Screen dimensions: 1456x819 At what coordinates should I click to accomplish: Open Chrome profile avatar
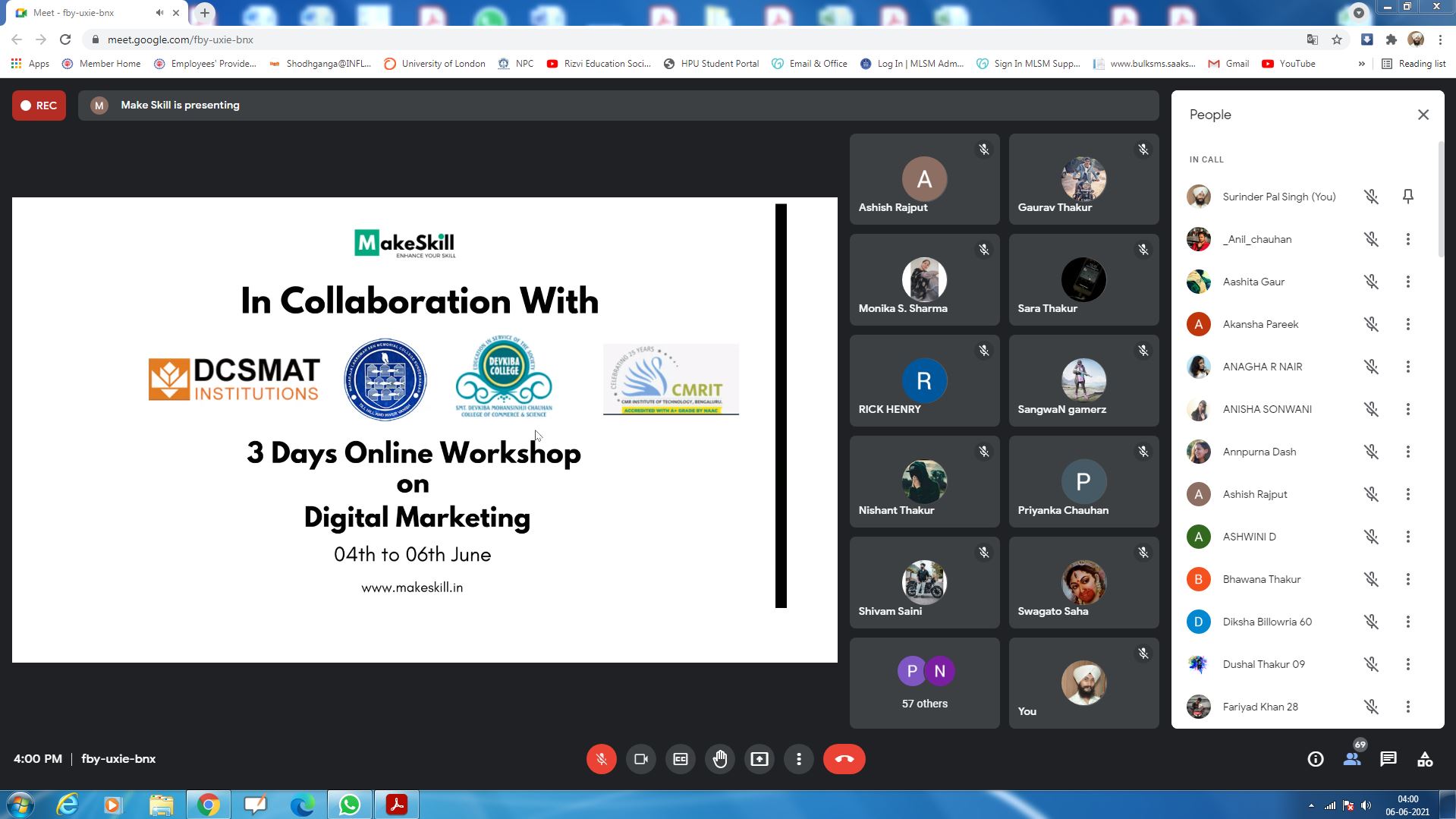pyautogui.click(x=1416, y=39)
